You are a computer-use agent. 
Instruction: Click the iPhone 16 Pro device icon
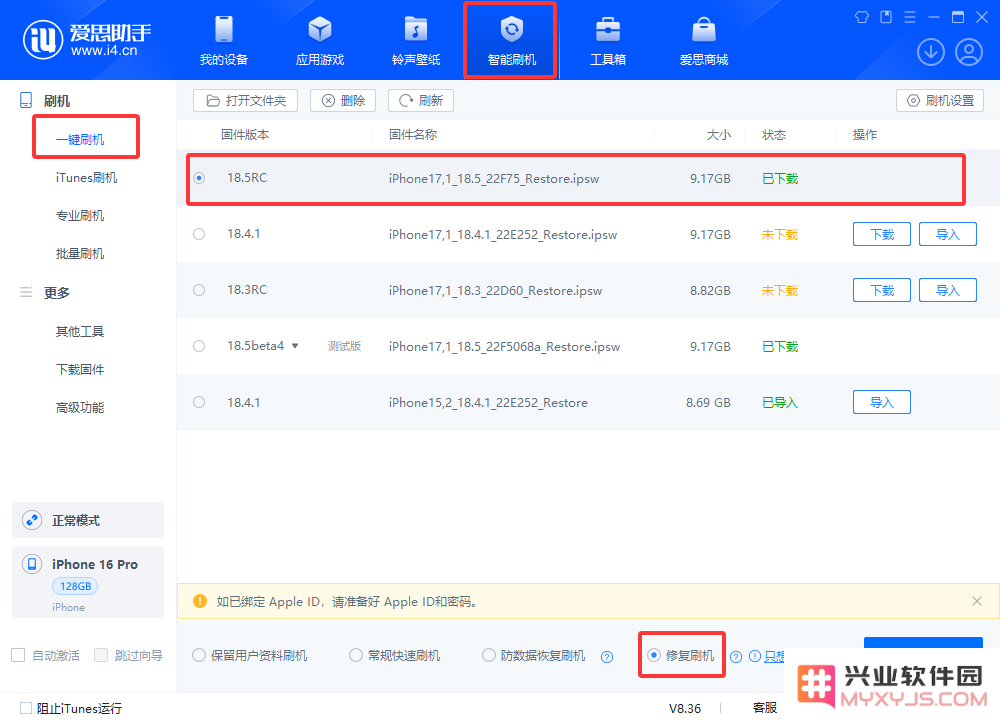(x=32, y=564)
